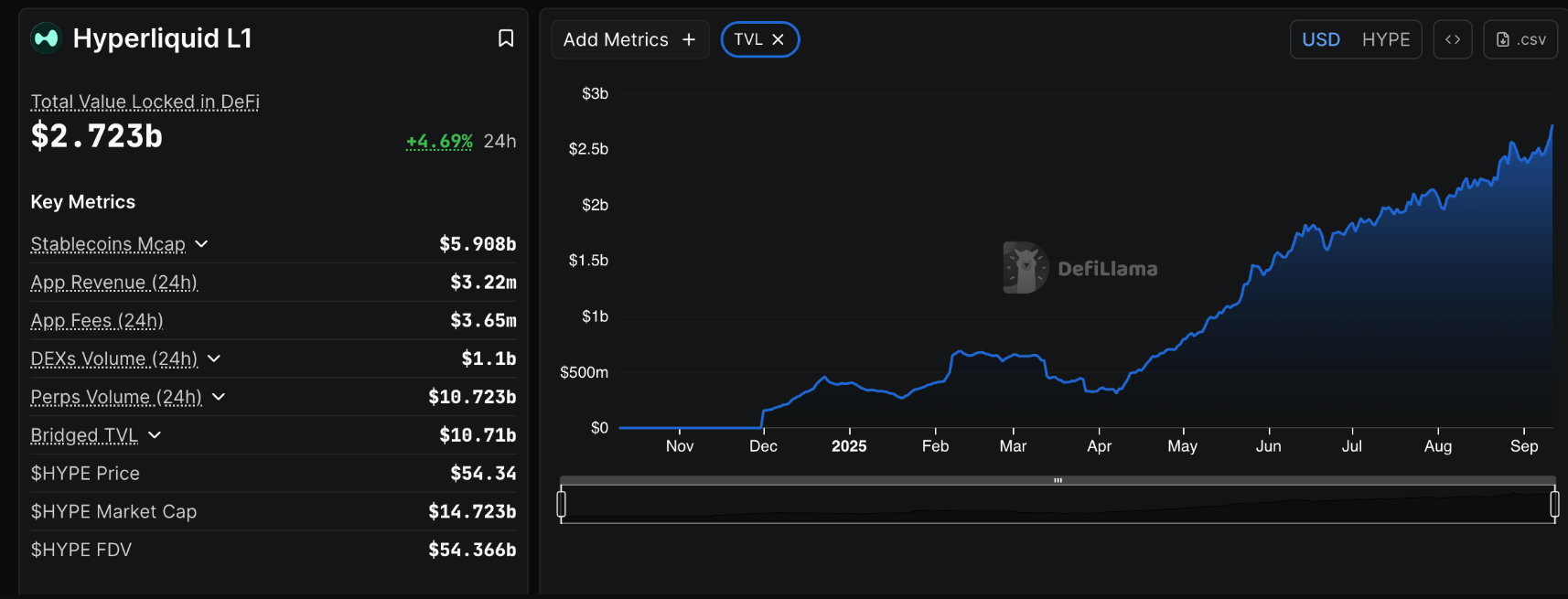Expand the Bridged TVL row
The image size is (1568, 599).
pyautogui.click(x=155, y=435)
